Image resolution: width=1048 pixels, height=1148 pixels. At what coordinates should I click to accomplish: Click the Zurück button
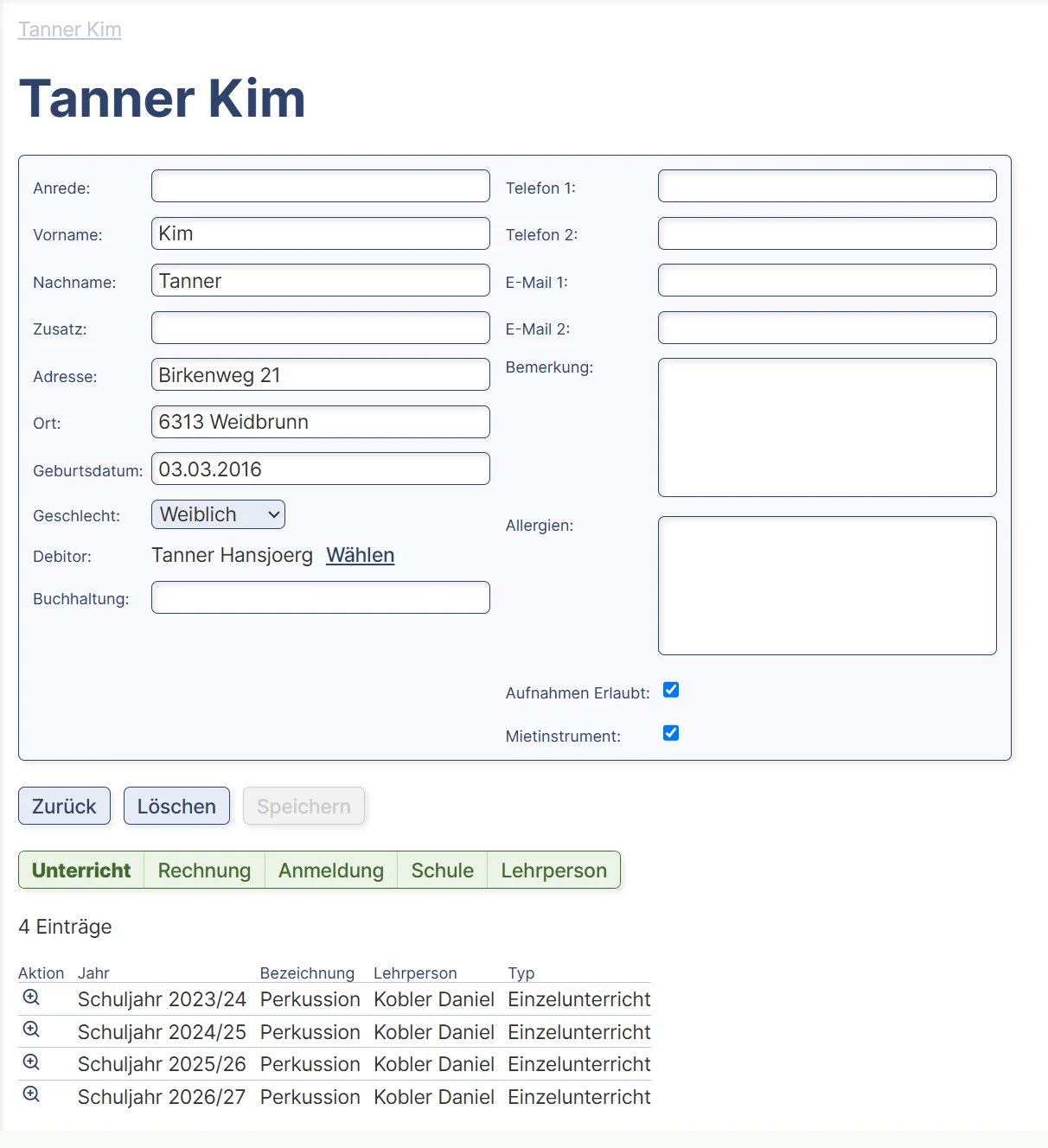coord(64,806)
